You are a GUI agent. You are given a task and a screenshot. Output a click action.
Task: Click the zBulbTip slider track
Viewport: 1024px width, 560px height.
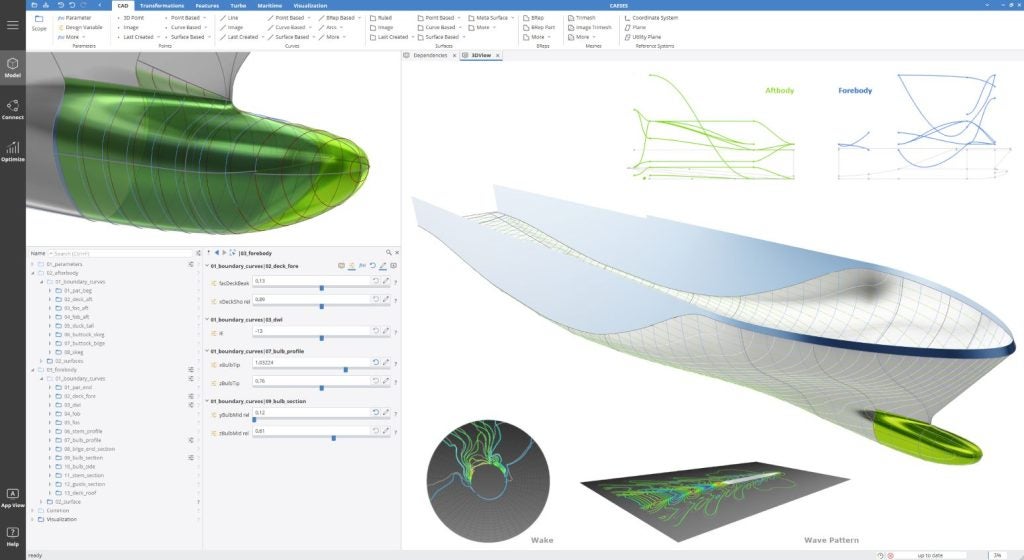pos(321,387)
